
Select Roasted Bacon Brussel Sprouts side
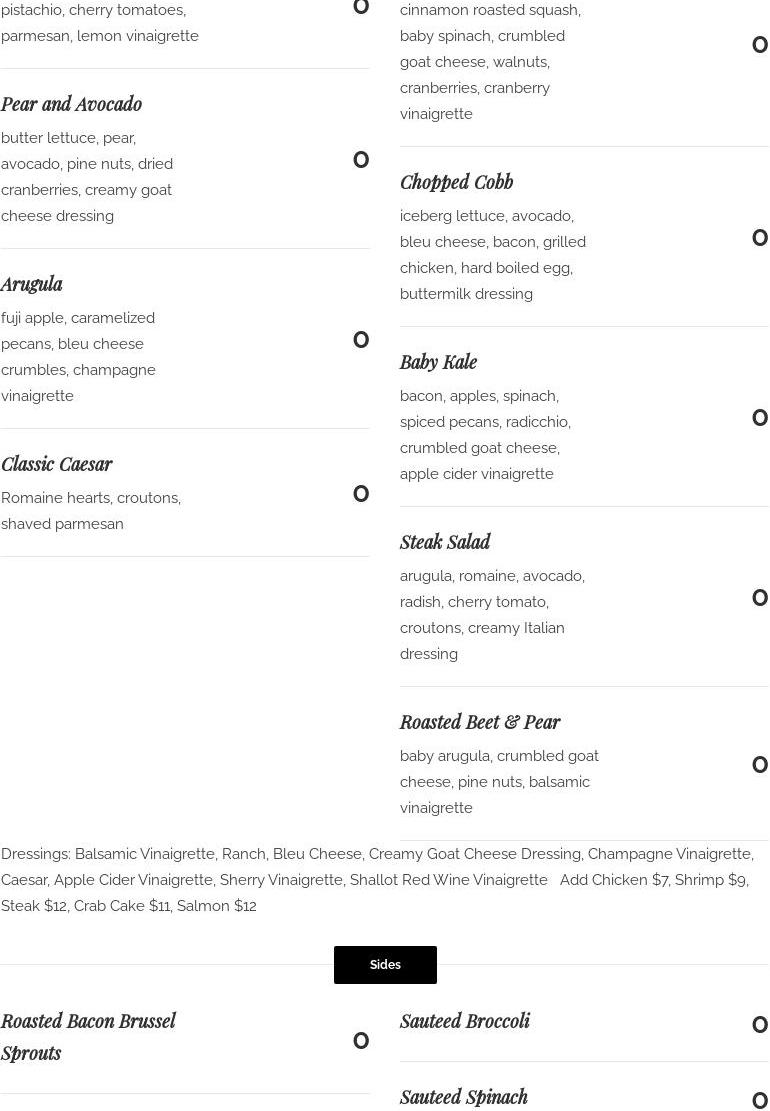[88, 1036]
